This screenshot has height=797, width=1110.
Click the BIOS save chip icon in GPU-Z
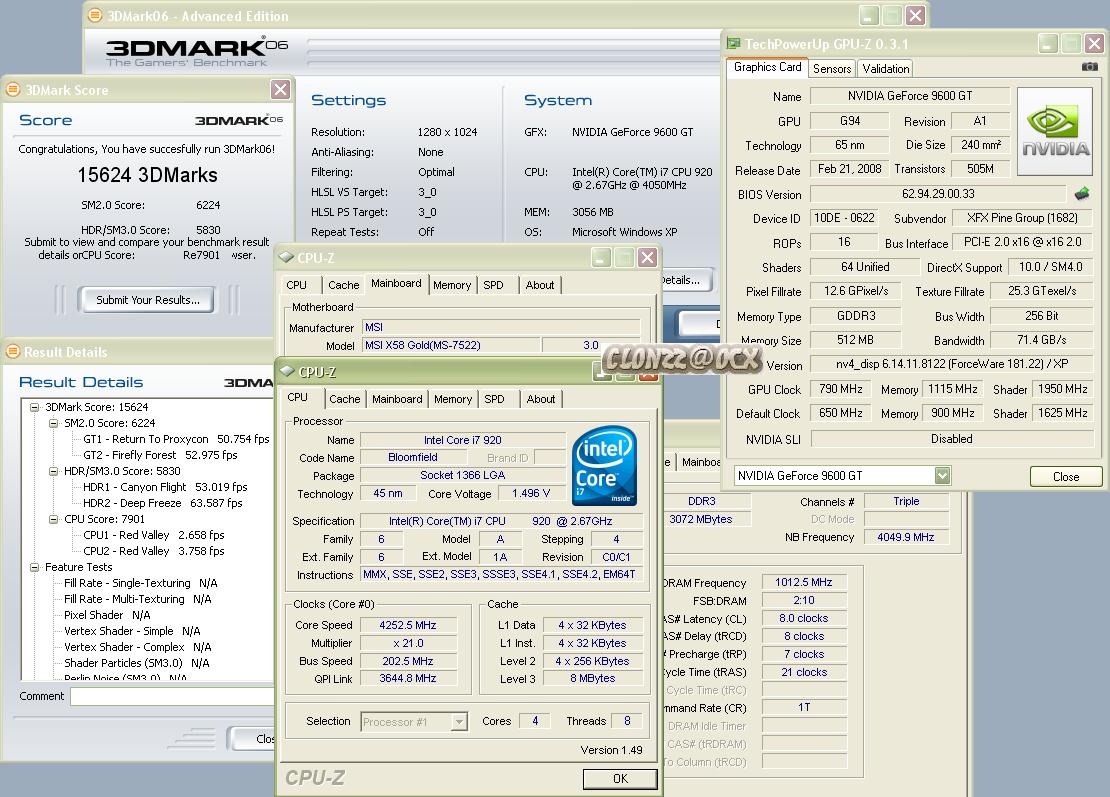tap(1082, 193)
